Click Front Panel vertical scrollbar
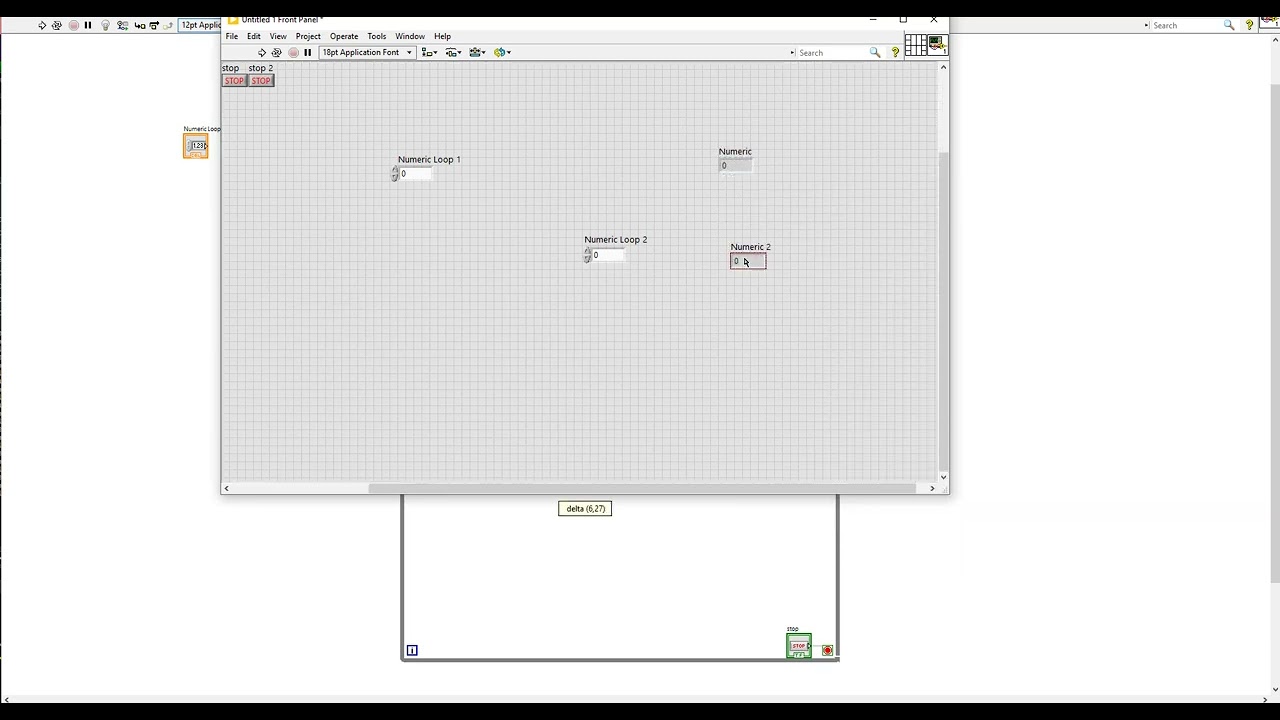 point(943,312)
